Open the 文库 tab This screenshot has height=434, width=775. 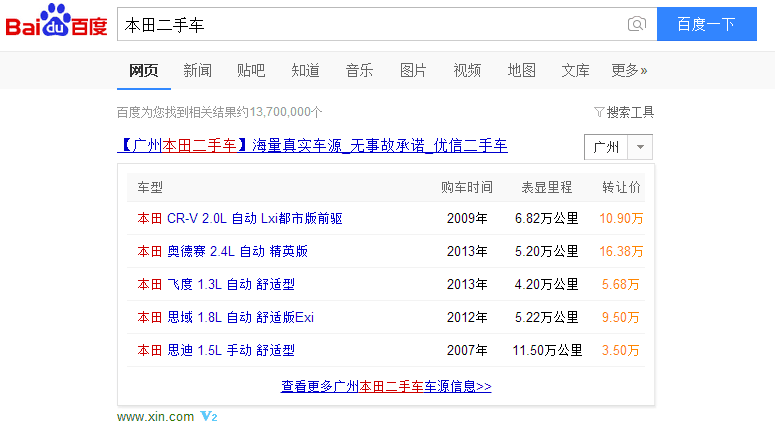pos(575,70)
